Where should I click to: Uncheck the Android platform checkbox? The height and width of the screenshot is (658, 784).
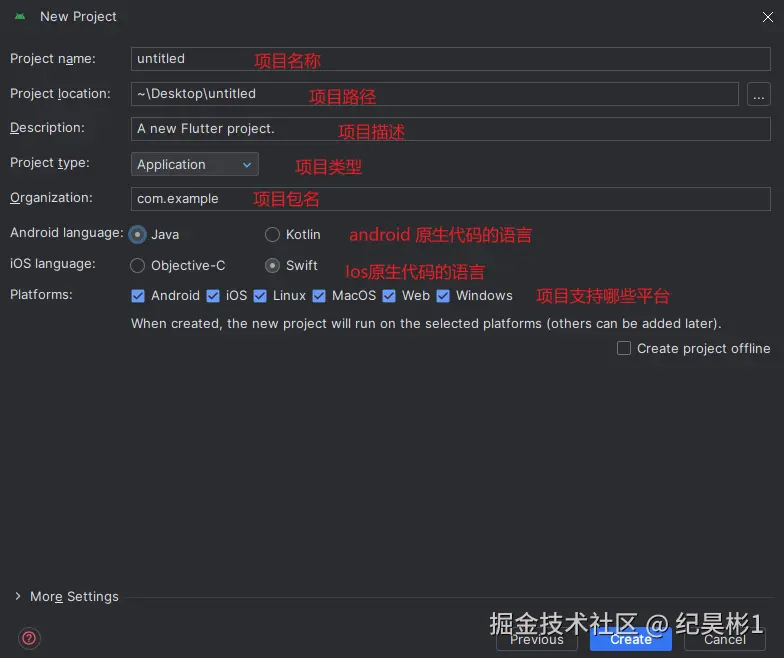pos(138,296)
